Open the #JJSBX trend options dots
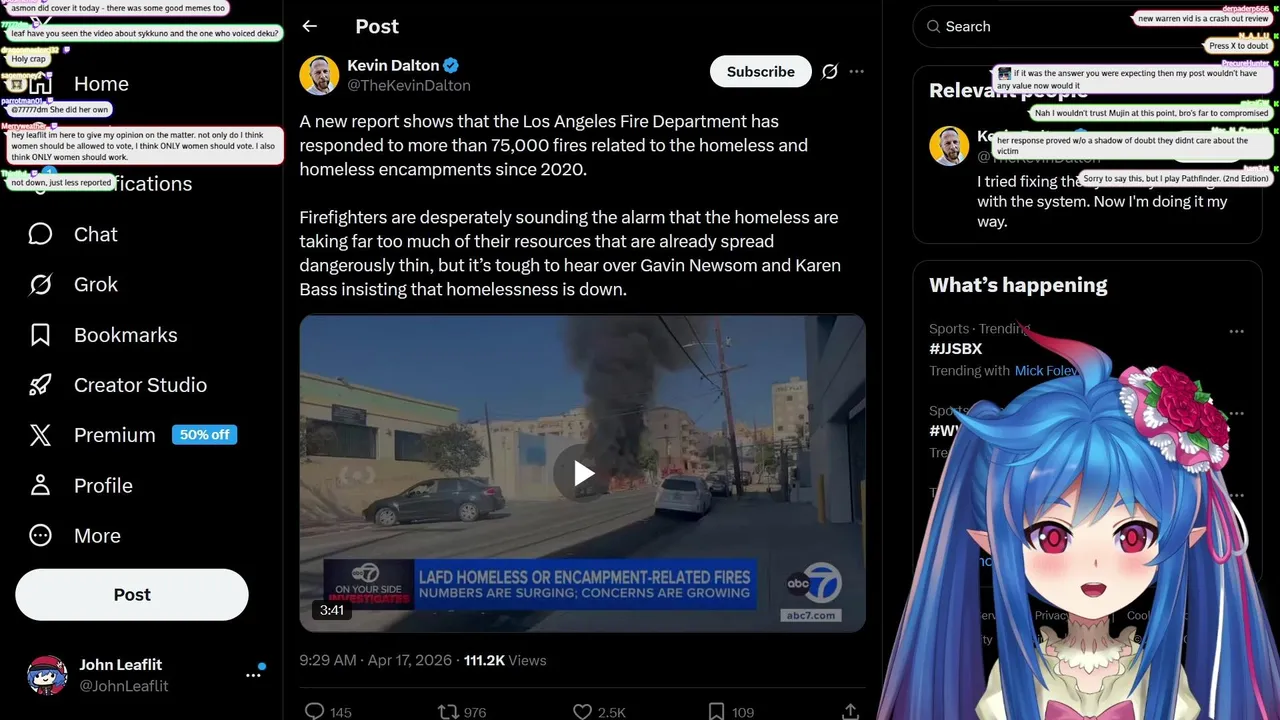 pos(1237,331)
